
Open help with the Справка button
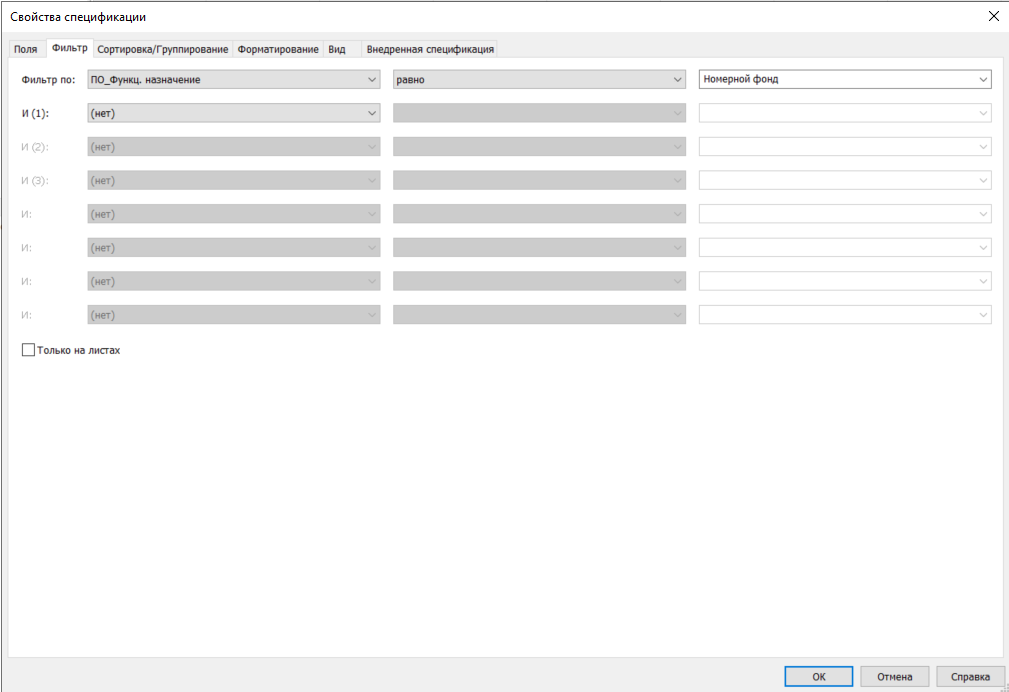tap(970, 676)
